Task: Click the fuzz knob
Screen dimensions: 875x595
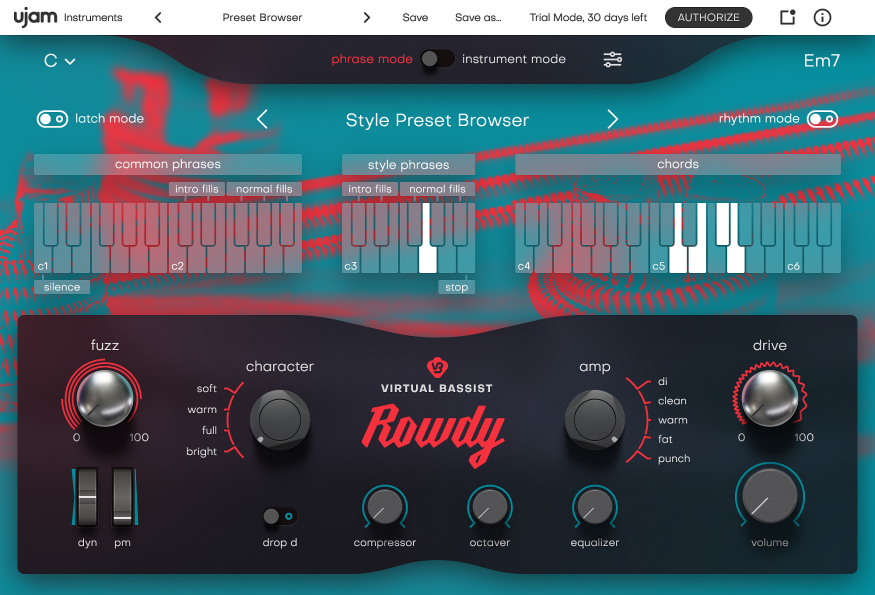Action: 104,397
